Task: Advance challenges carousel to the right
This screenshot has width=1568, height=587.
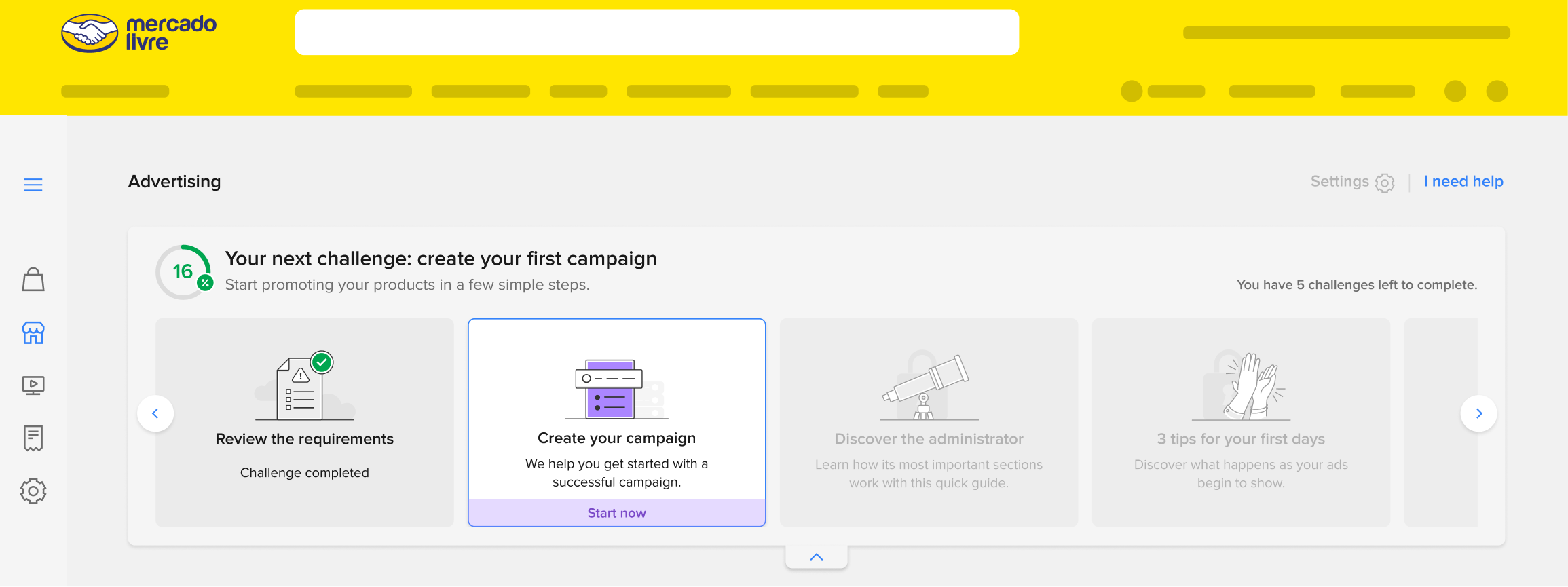Action: (1478, 413)
